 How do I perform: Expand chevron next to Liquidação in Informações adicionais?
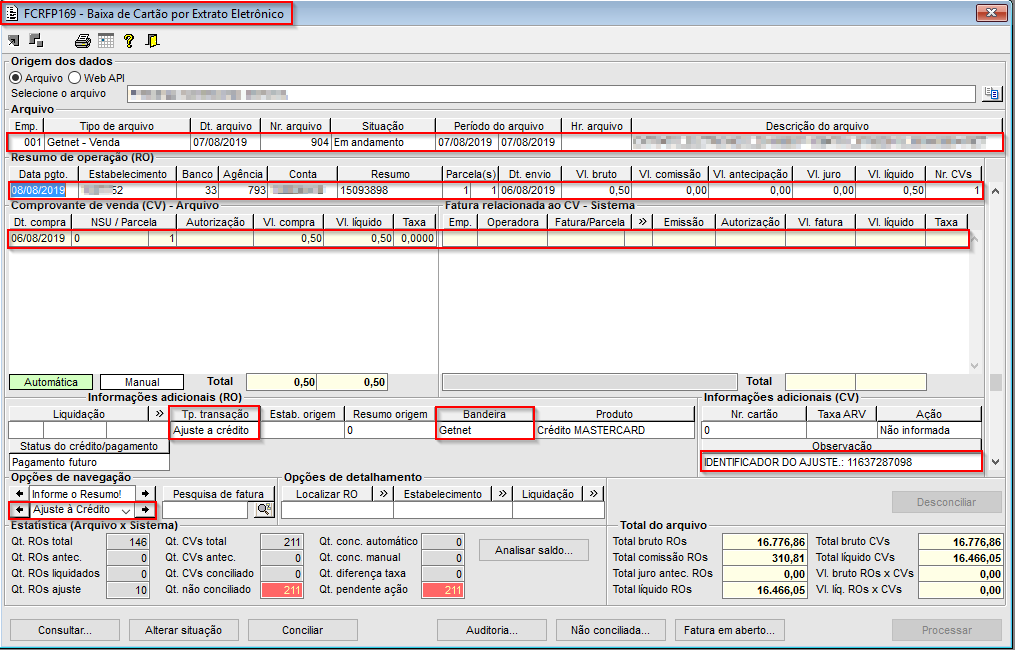[x=159, y=414]
